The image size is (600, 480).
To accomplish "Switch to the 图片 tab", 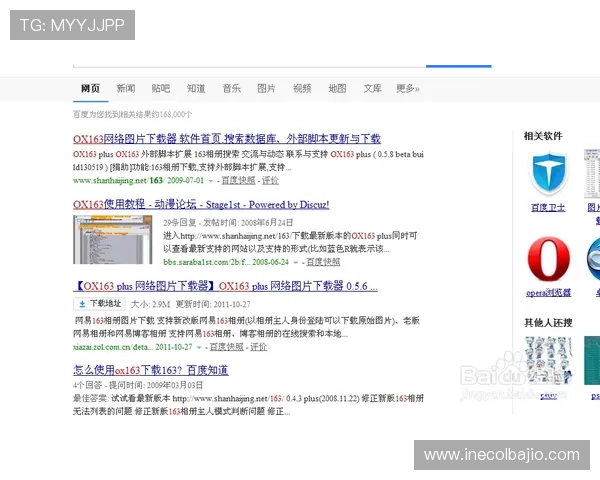I will click(x=266, y=89).
